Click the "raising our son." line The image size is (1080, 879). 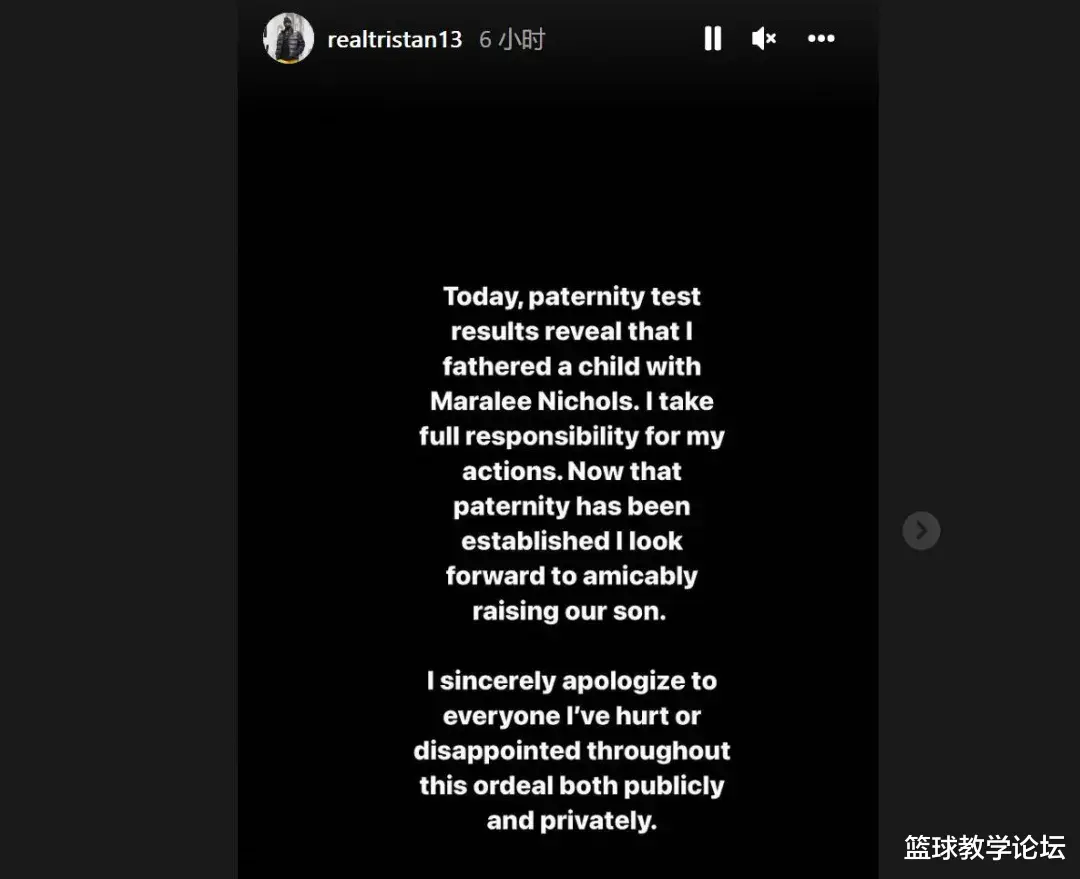click(x=569, y=612)
